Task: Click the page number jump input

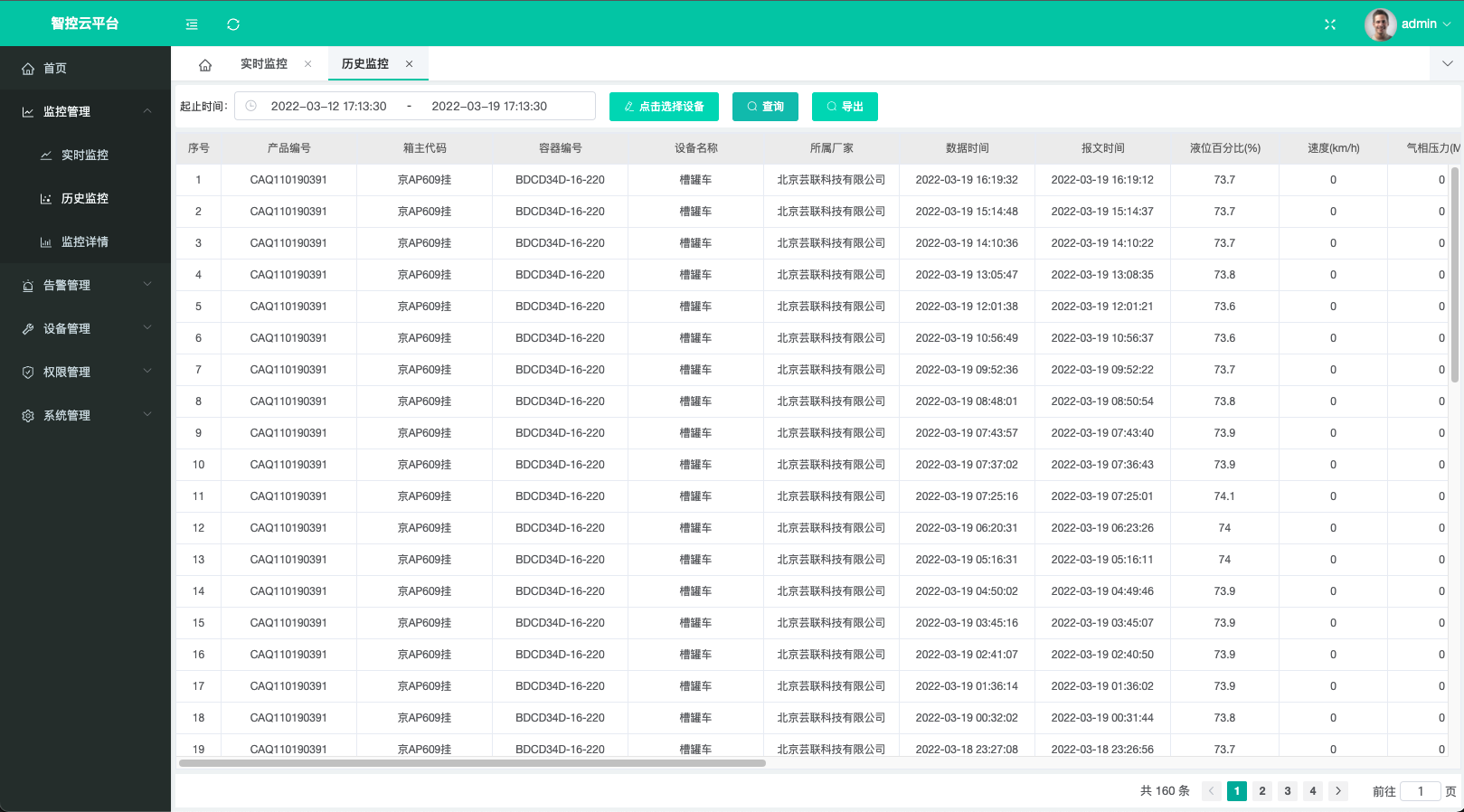Action: 1420,791
